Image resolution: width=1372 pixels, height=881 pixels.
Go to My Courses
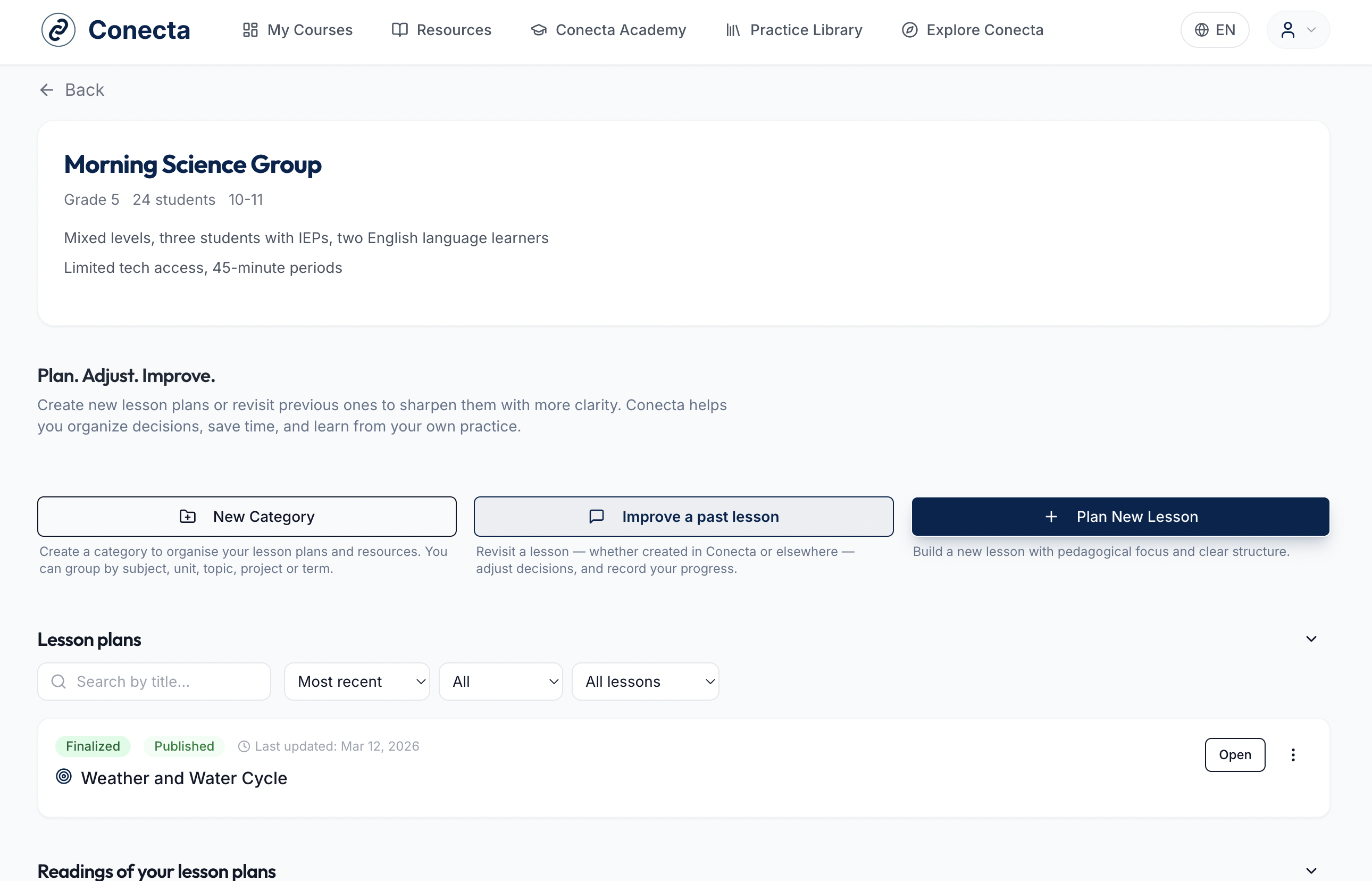point(297,30)
